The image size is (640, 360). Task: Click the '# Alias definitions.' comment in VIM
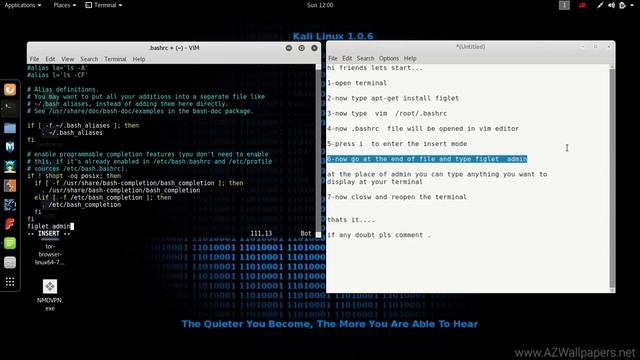[63, 89]
